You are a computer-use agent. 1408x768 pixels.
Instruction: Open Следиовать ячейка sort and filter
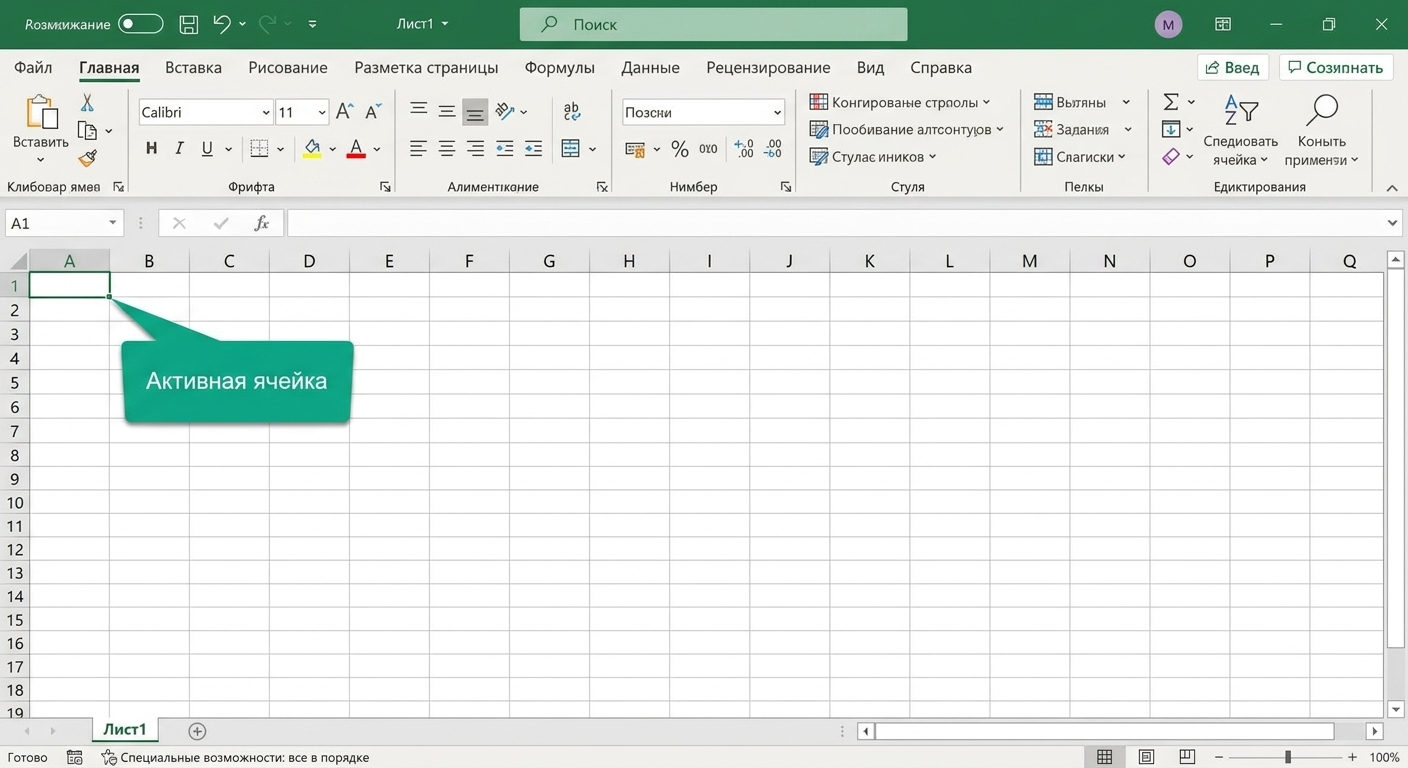coord(1240,130)
